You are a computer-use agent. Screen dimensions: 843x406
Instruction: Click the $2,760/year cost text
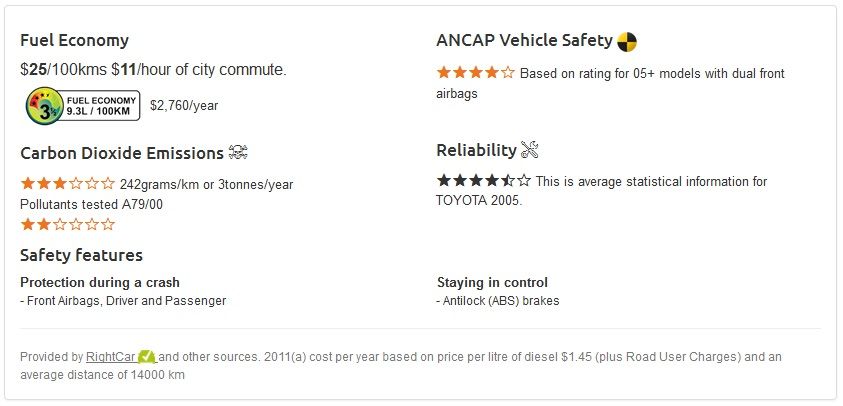tap(184, 105)
